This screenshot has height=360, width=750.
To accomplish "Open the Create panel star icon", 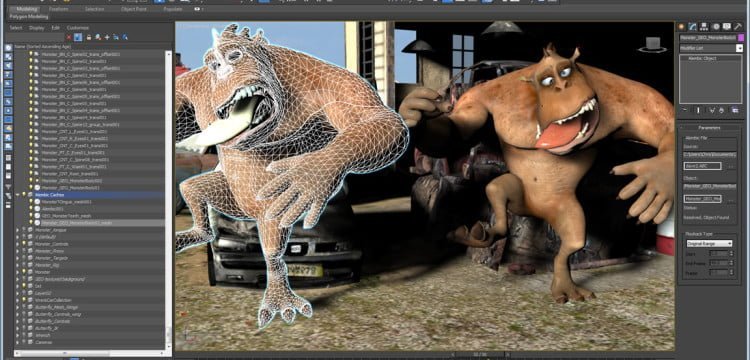I will point(681,26).
